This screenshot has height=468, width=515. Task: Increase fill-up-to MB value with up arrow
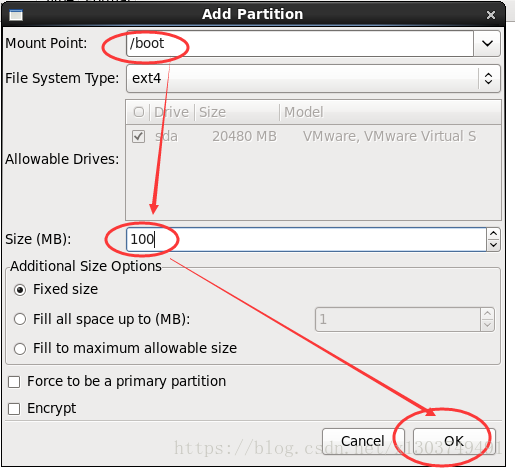click(487, 314)
